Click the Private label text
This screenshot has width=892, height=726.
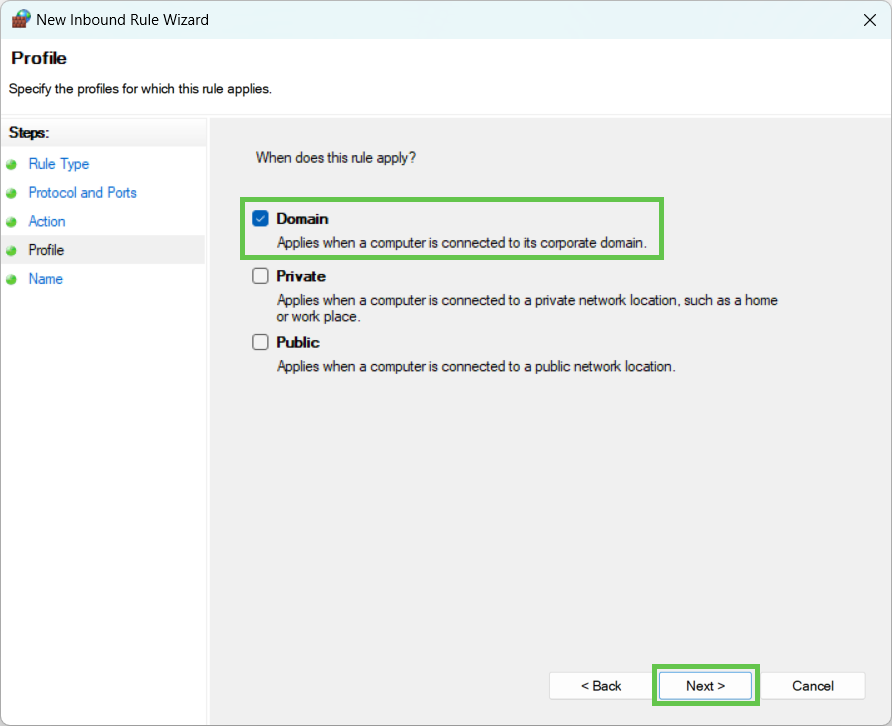point(301,277)
